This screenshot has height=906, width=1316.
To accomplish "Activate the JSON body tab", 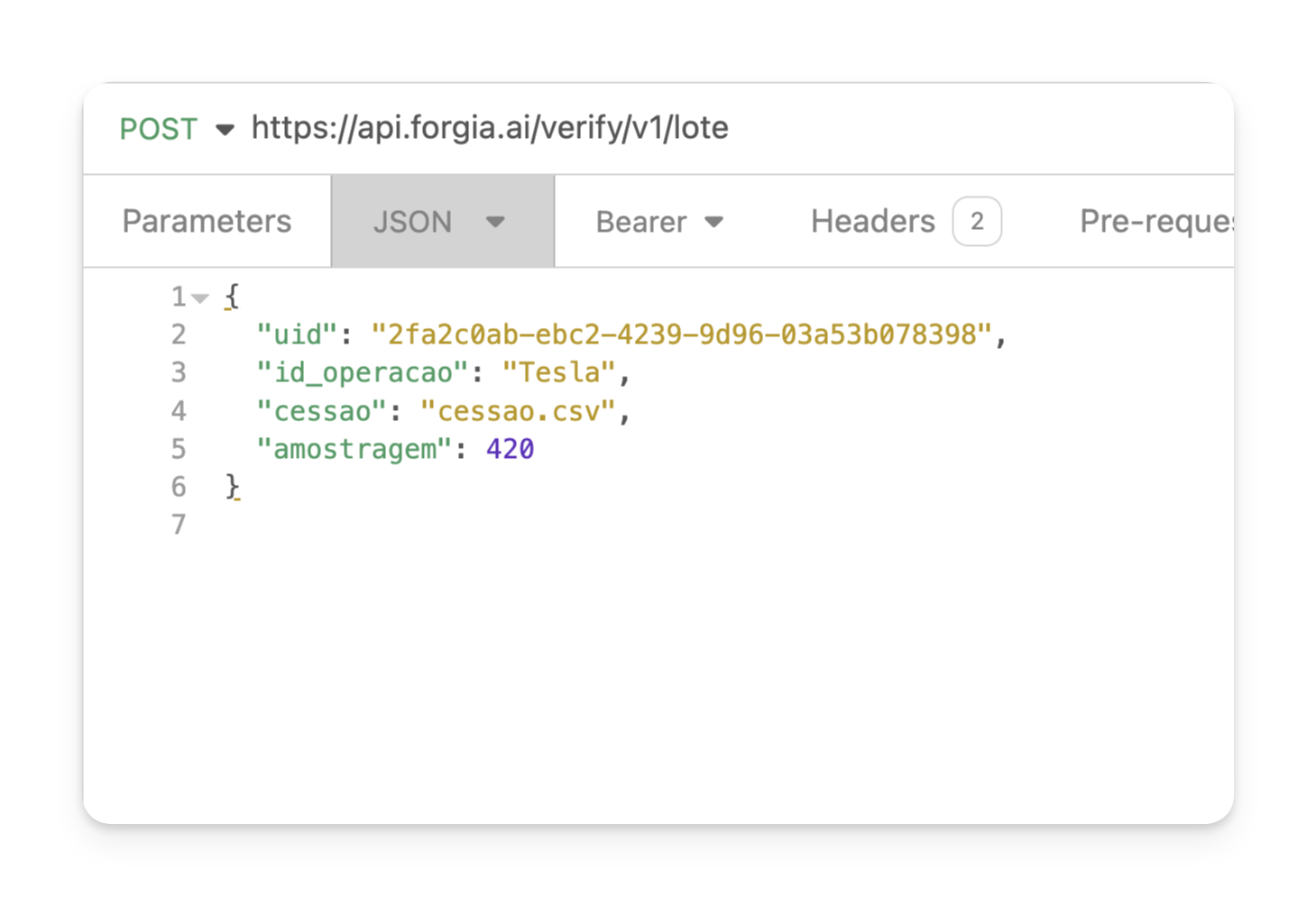I will coord(413,222).
